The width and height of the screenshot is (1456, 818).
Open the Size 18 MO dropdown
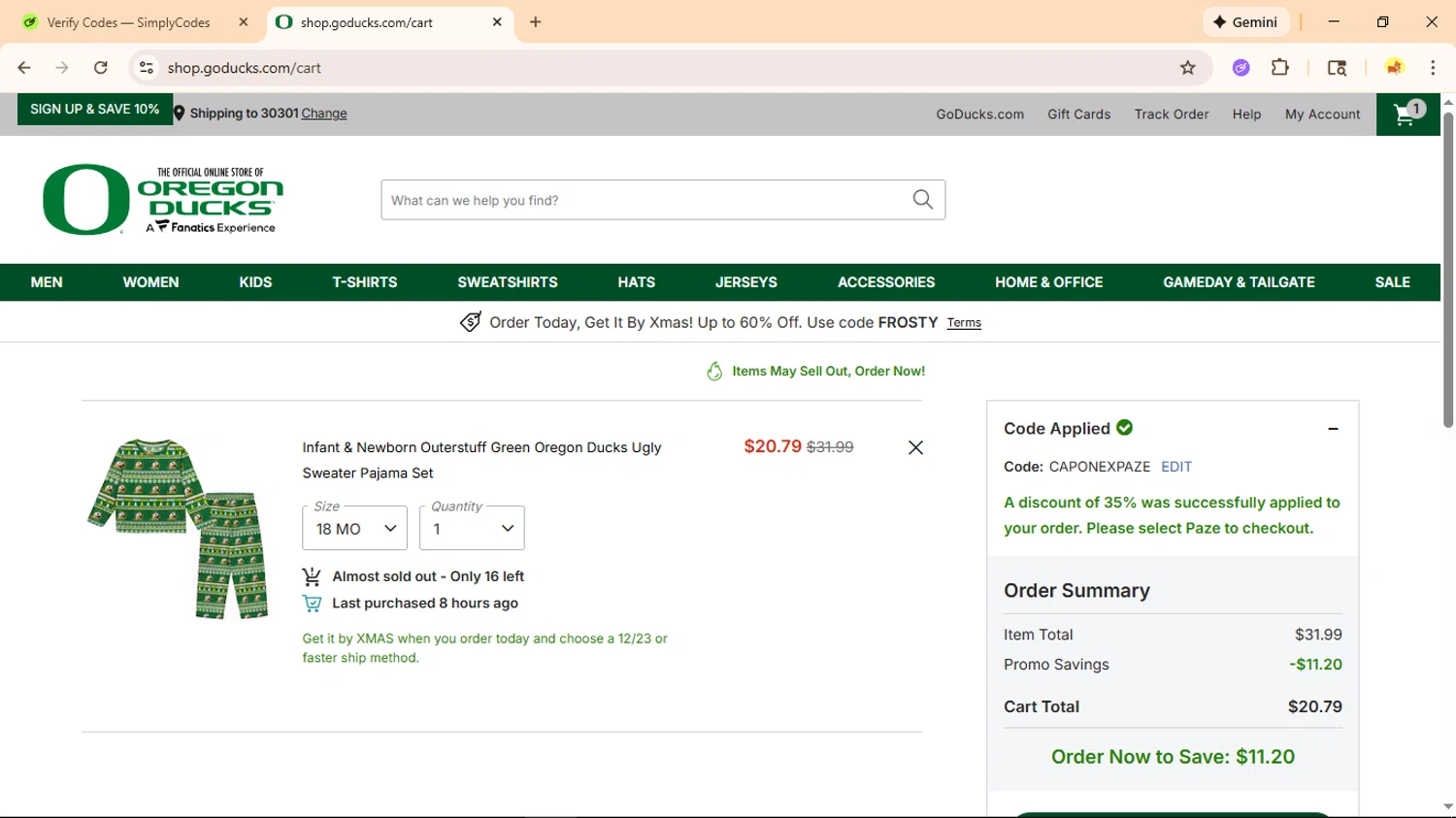(354, 528)
